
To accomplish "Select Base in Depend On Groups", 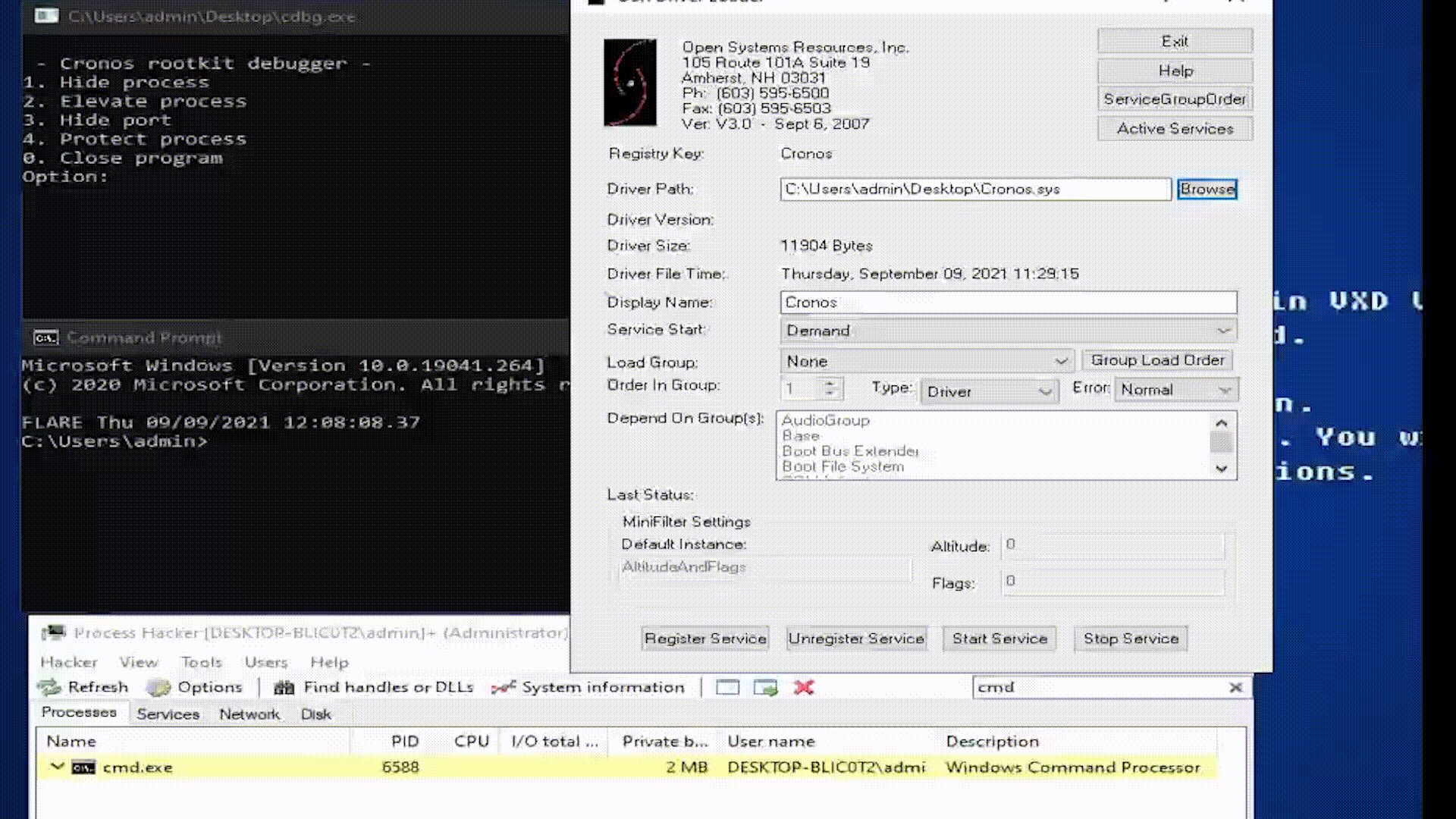I will point(801,436).
